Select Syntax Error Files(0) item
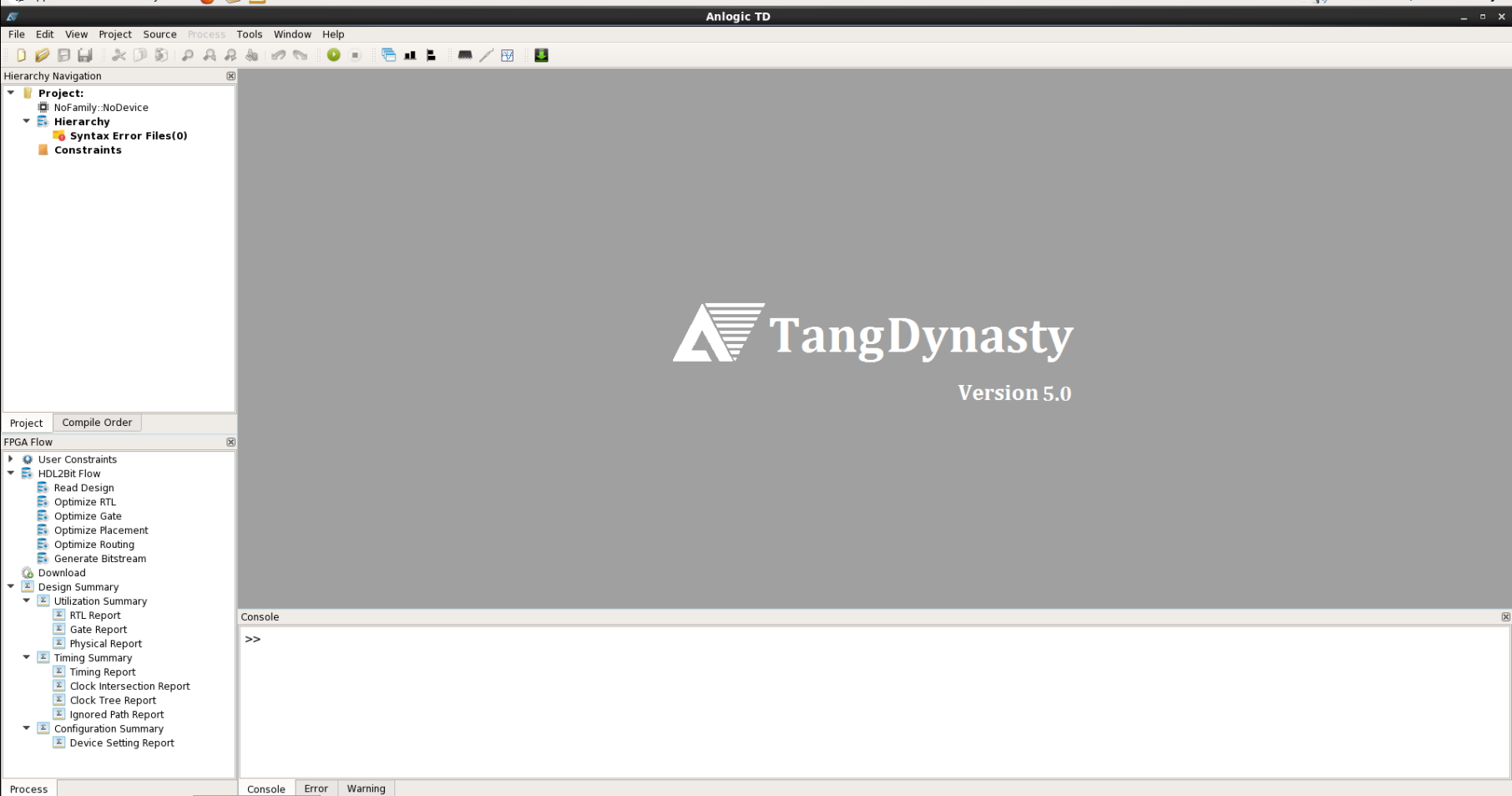 pyautogui.click(x=129, y=135)
